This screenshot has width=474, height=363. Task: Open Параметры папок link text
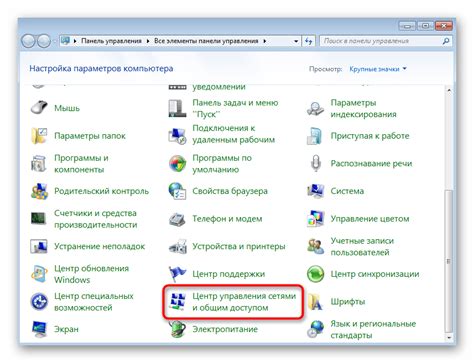pyautogui.click(x=90, y=136)
